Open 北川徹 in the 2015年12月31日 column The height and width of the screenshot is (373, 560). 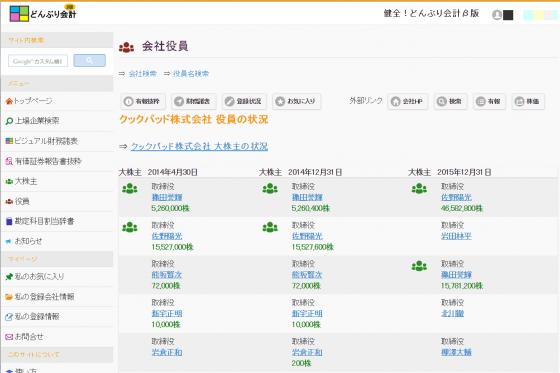(x=452, y=313)
